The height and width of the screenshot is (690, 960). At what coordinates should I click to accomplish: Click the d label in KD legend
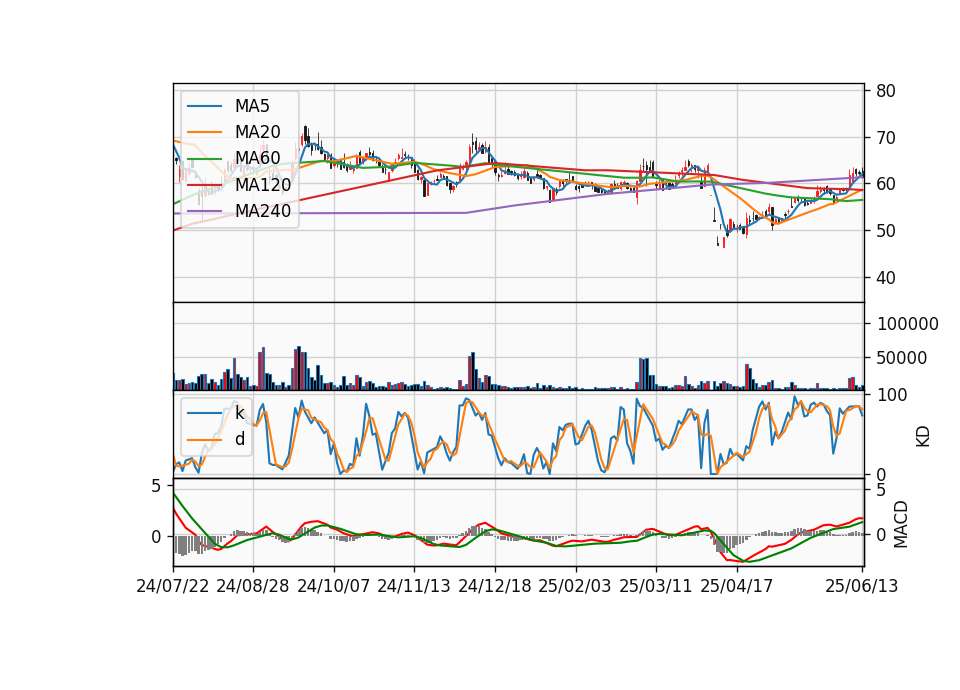click(x=239, y=439)
